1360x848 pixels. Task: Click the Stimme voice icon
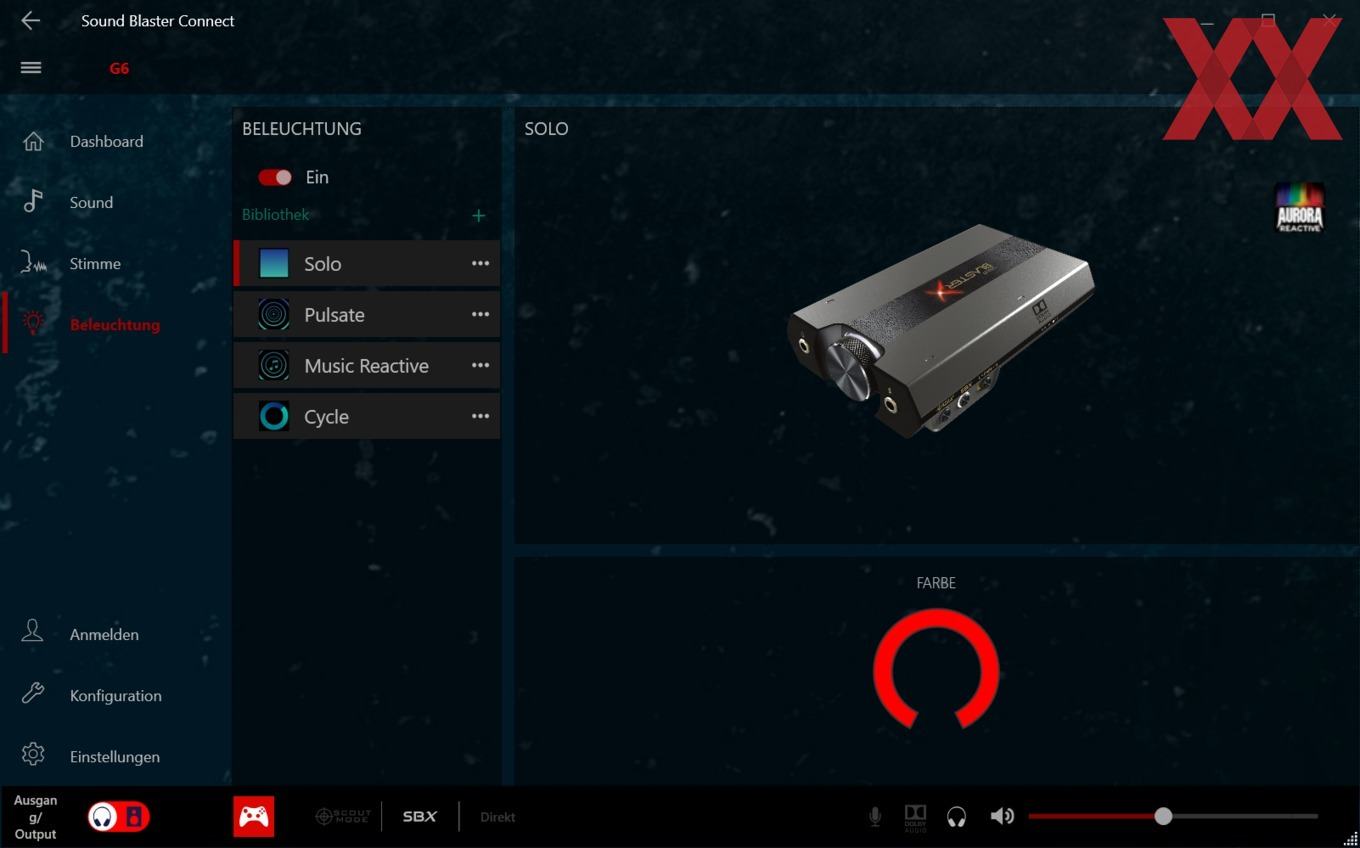33,263
